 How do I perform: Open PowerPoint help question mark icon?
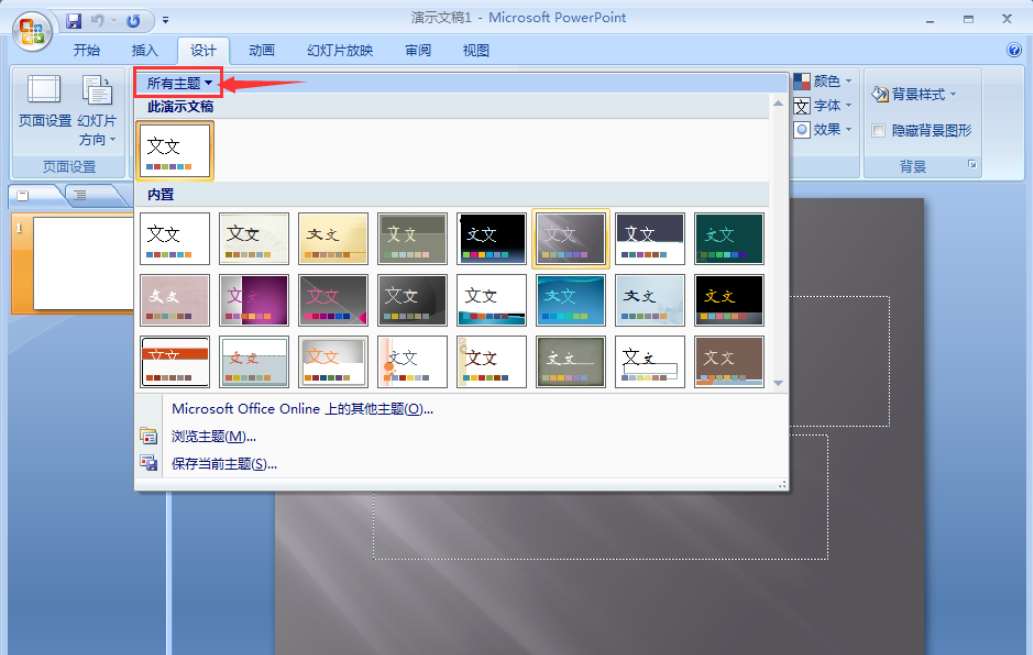(x=1014, y=50)
